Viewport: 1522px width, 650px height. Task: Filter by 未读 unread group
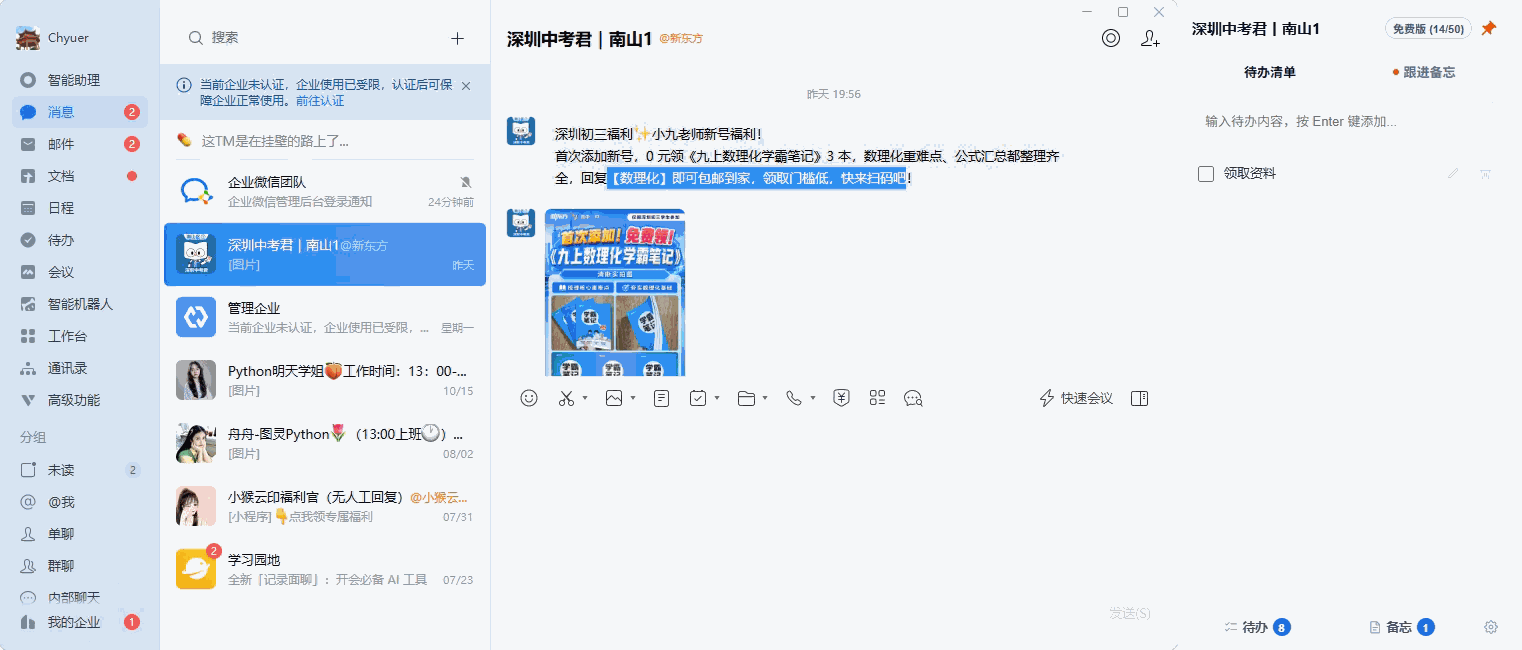click(80, 470)
